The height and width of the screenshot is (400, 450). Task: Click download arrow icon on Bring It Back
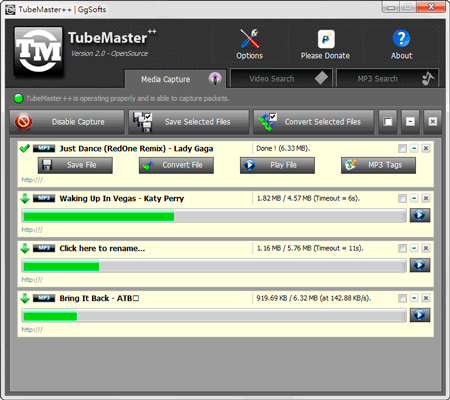[25, 298]
